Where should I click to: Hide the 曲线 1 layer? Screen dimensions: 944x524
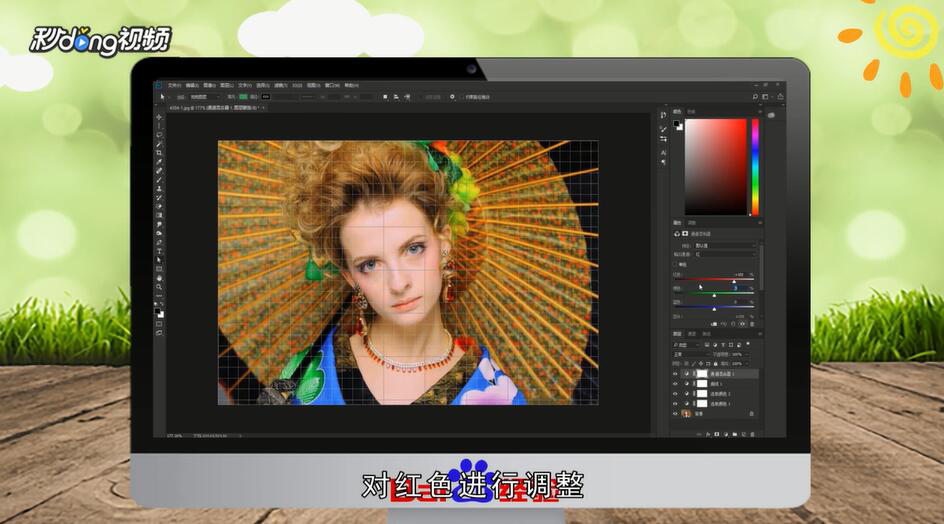[675, 384]
